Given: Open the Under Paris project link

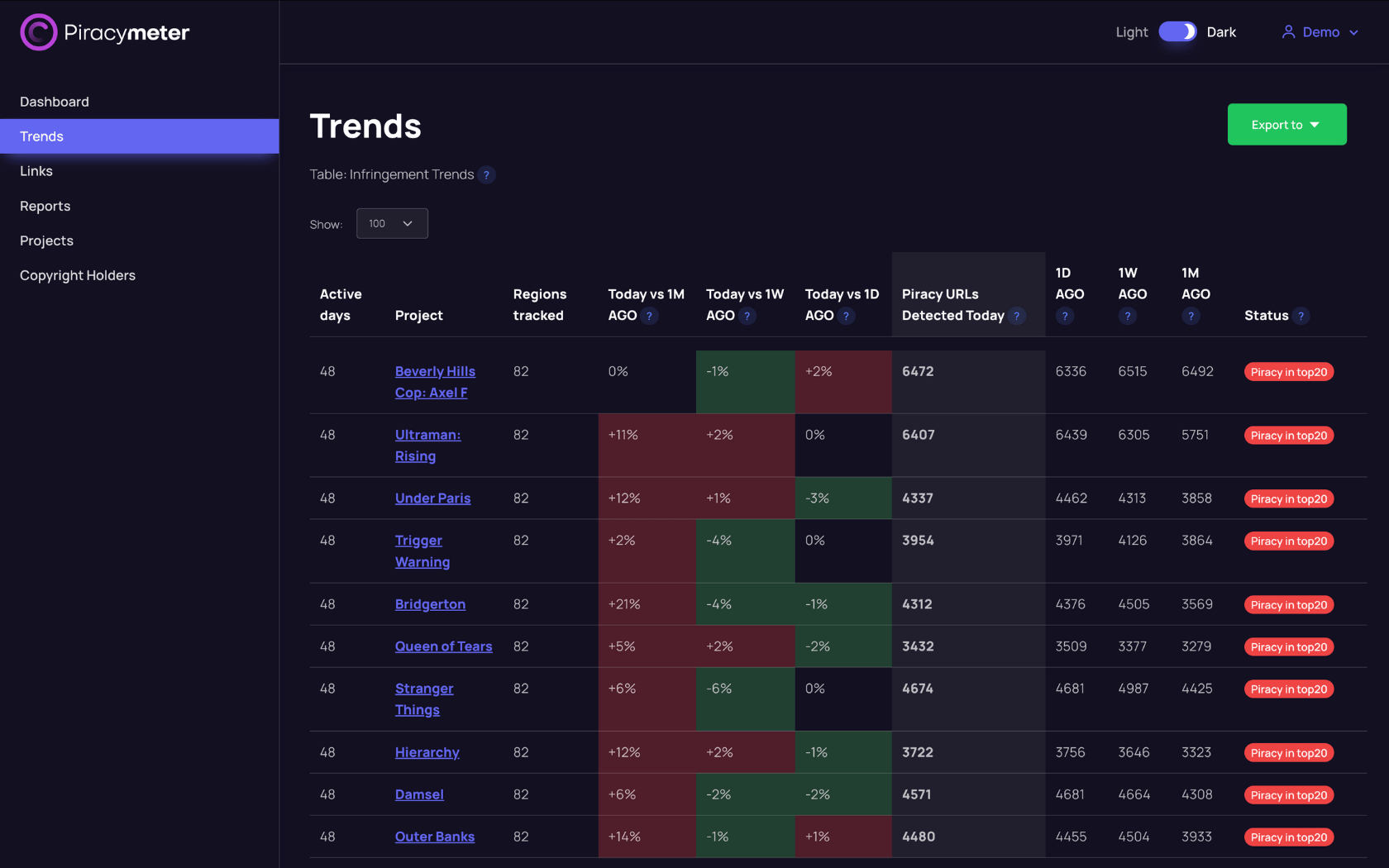Looking at the screenshot, I should pyautogui.click(x=432, y=498).
